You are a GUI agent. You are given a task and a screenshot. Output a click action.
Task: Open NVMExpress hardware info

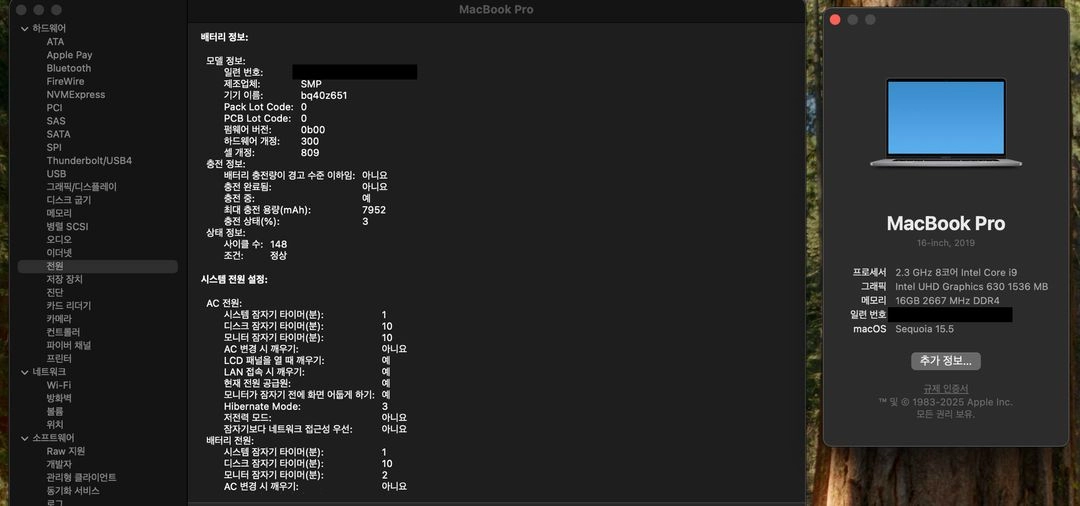coord(76,94)
